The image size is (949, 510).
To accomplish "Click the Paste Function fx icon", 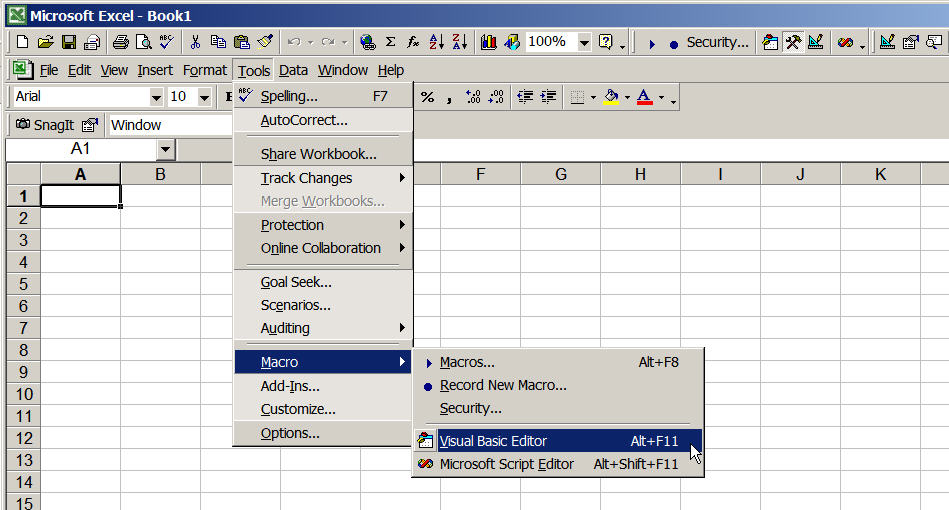I will coord(413,42).
